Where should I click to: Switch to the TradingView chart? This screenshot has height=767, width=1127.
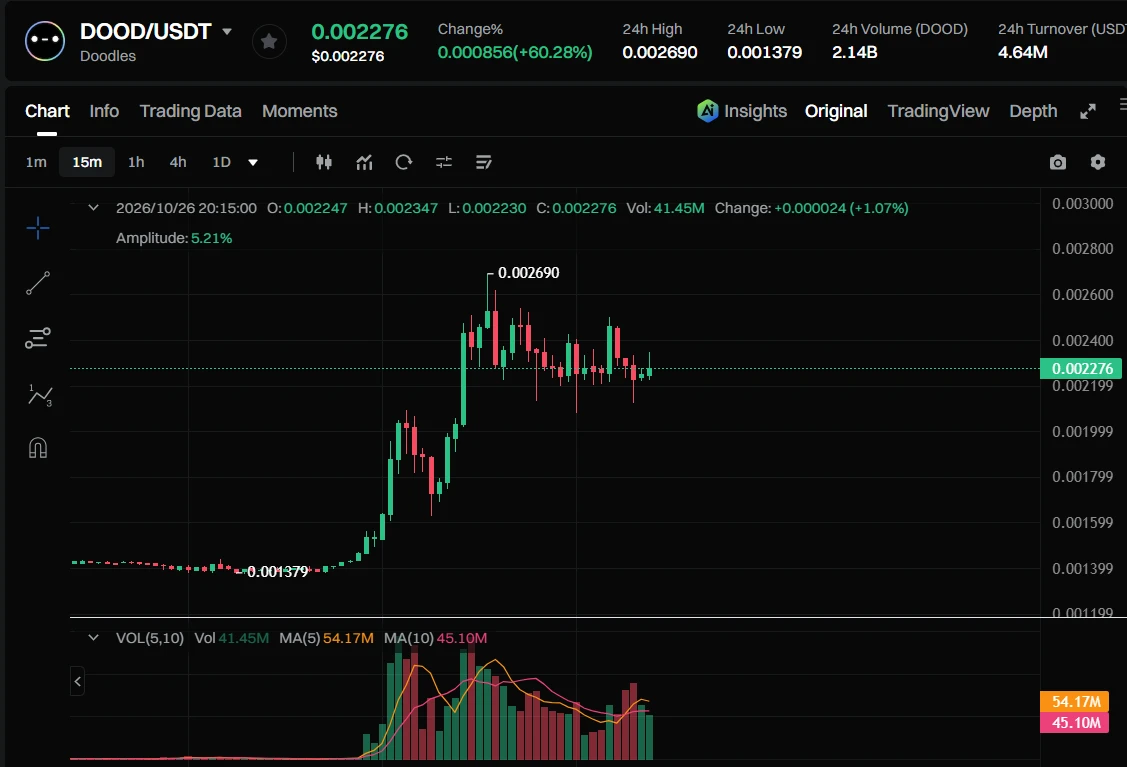[938, 111]
